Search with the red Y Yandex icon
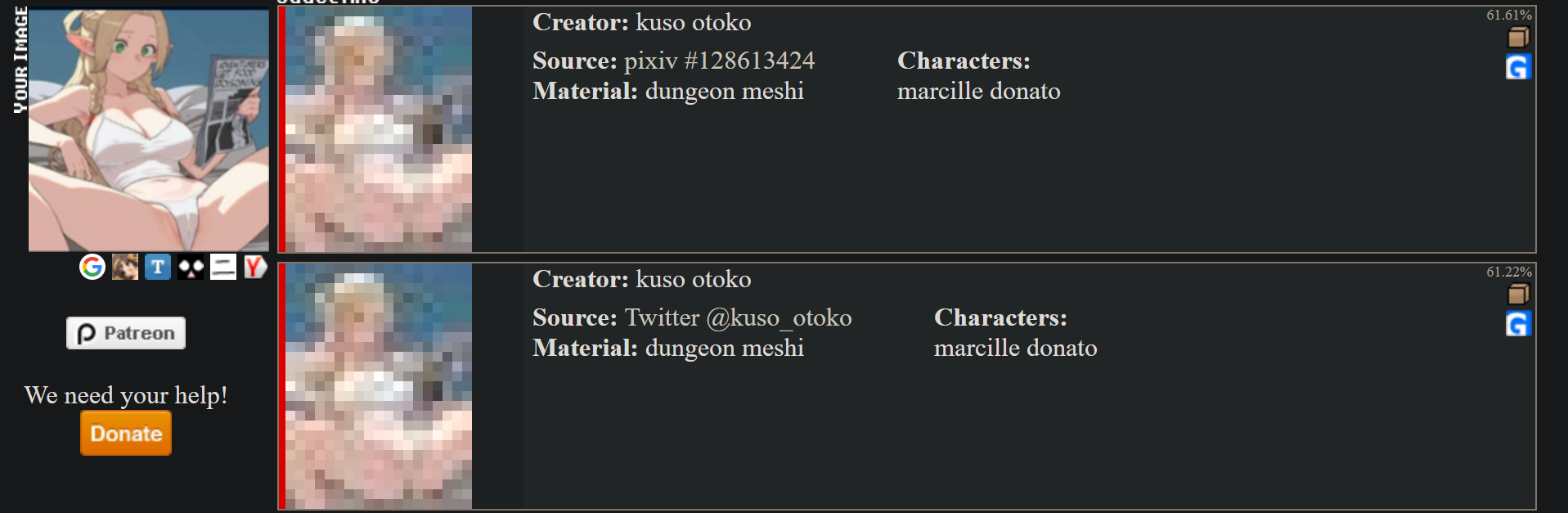Image resolution: width=1568 pixels, height=513 pixels. click(x=255, y=267)
